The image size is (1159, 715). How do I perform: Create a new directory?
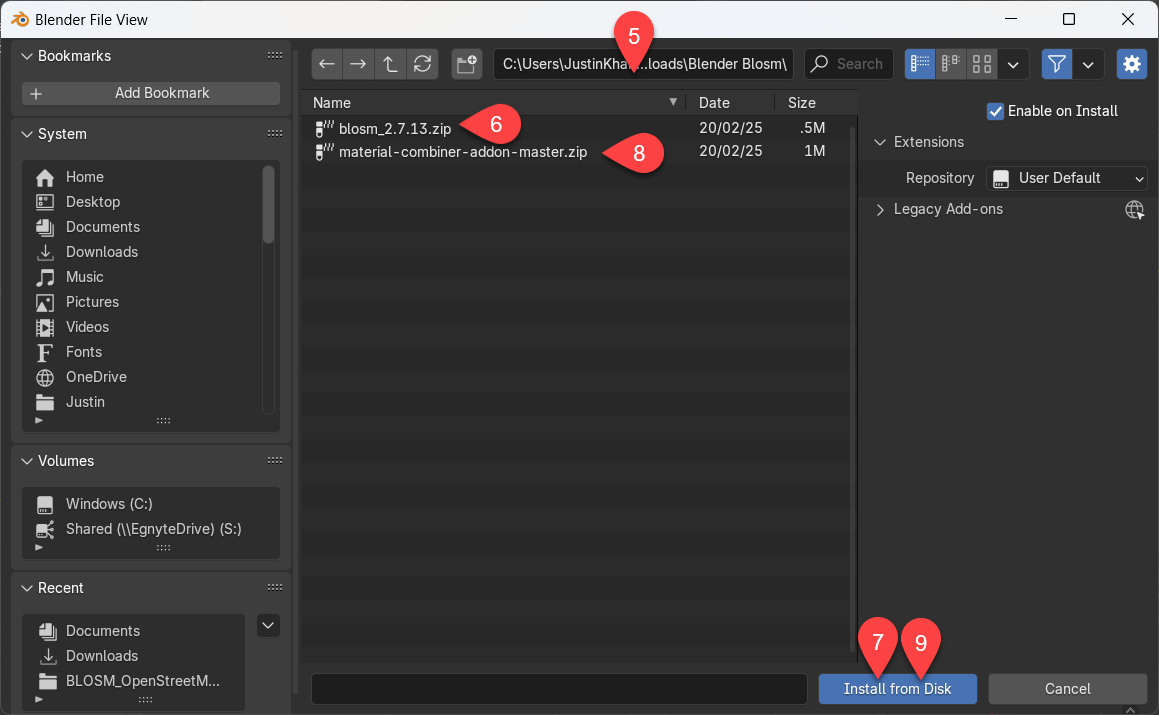[467, 64]
